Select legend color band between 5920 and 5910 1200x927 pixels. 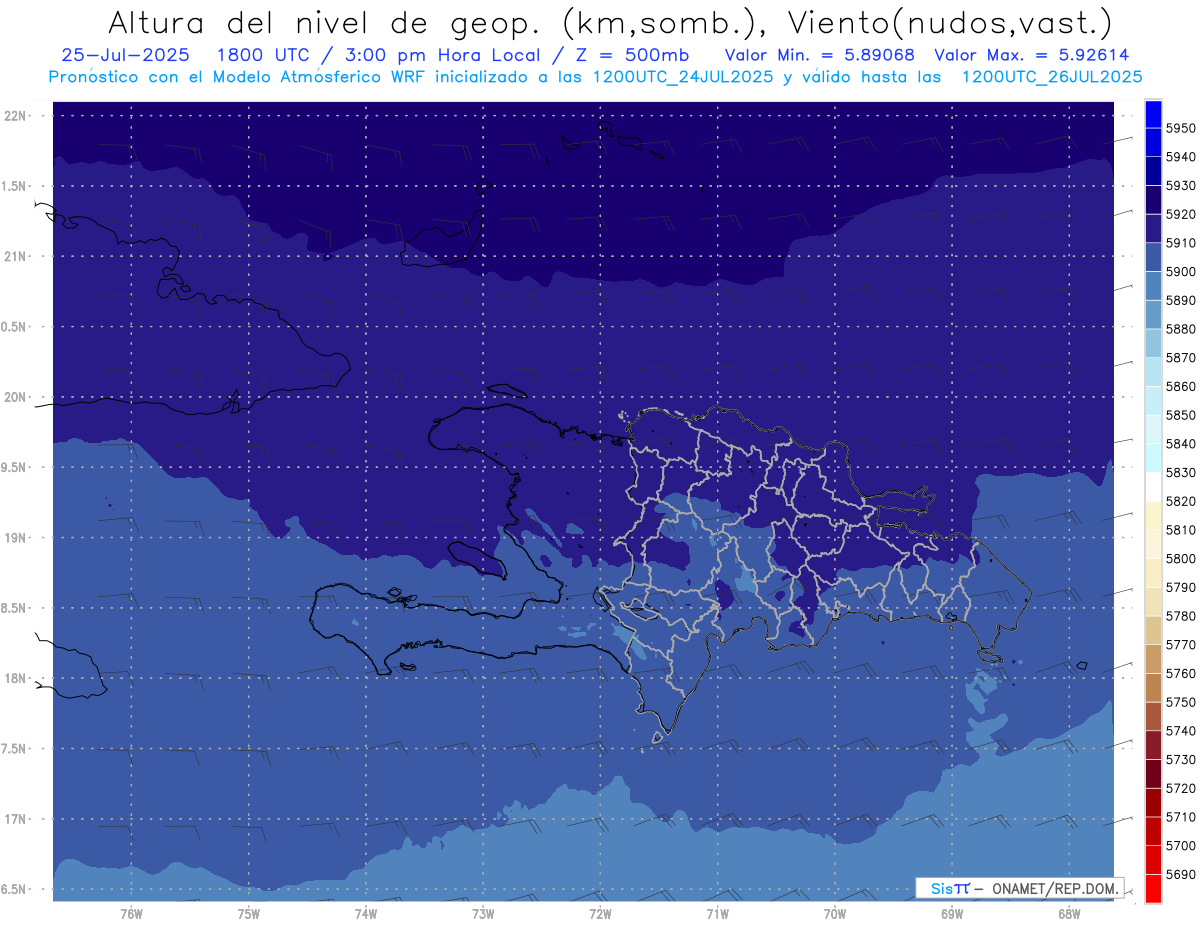point(1153,229)
